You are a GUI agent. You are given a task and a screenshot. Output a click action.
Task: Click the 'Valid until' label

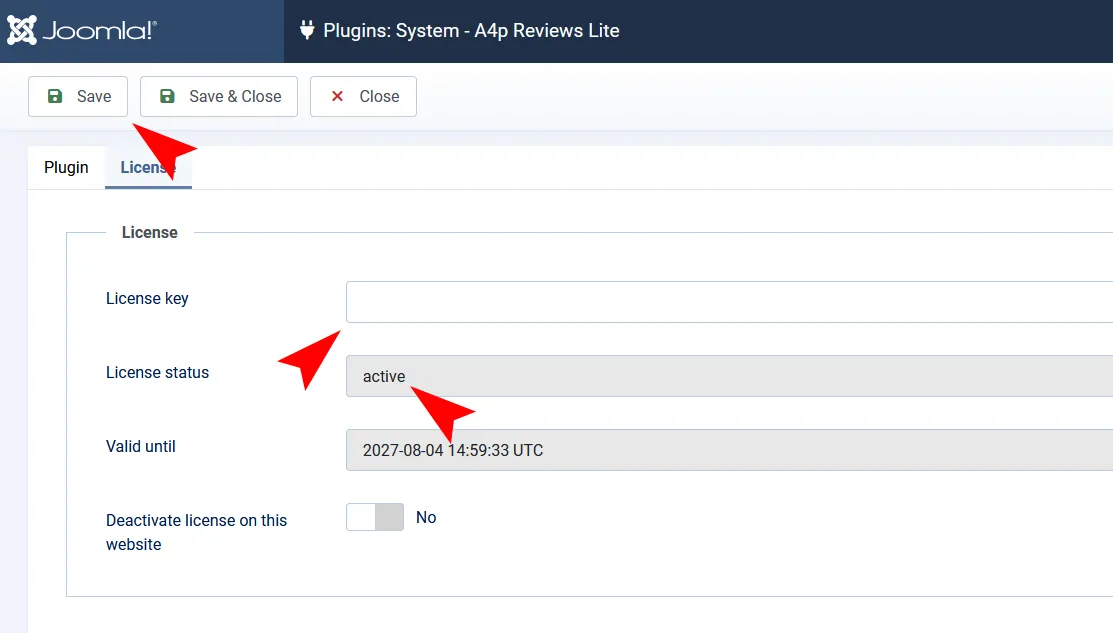[x=141, y=446]
